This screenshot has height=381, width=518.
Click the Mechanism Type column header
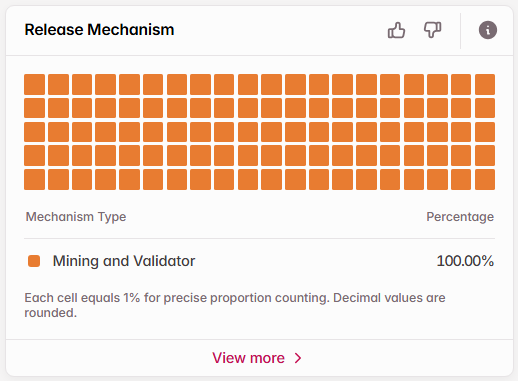[x=76, y=217]
